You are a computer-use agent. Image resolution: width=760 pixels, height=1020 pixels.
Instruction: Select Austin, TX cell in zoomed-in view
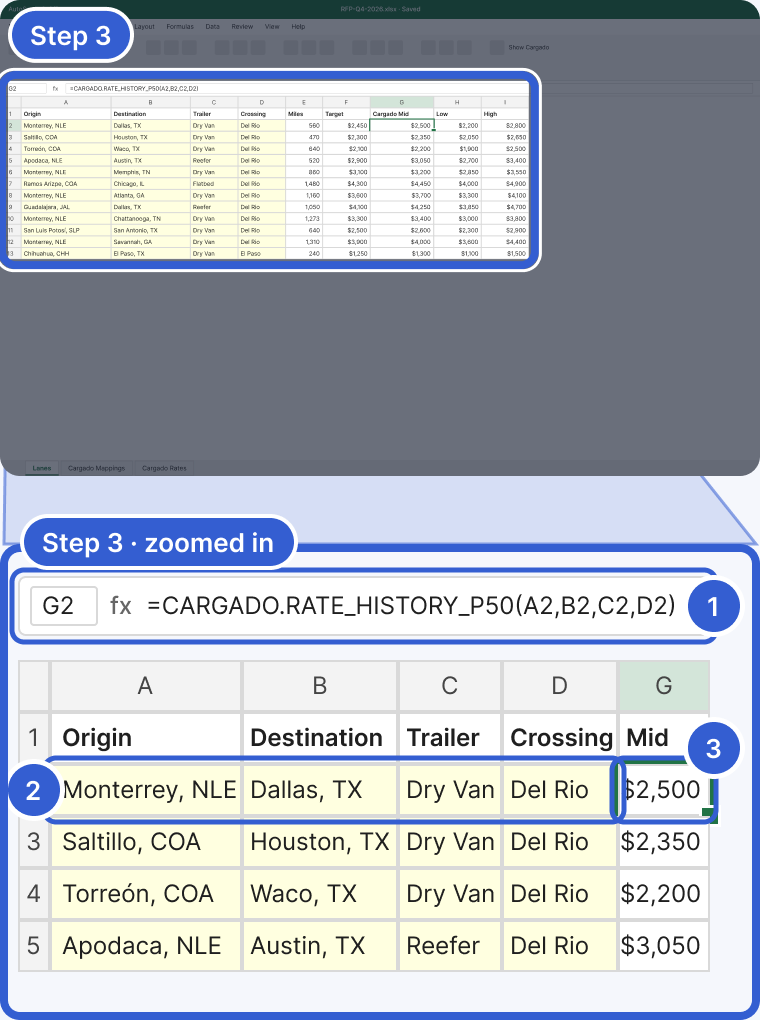[319, 946]
